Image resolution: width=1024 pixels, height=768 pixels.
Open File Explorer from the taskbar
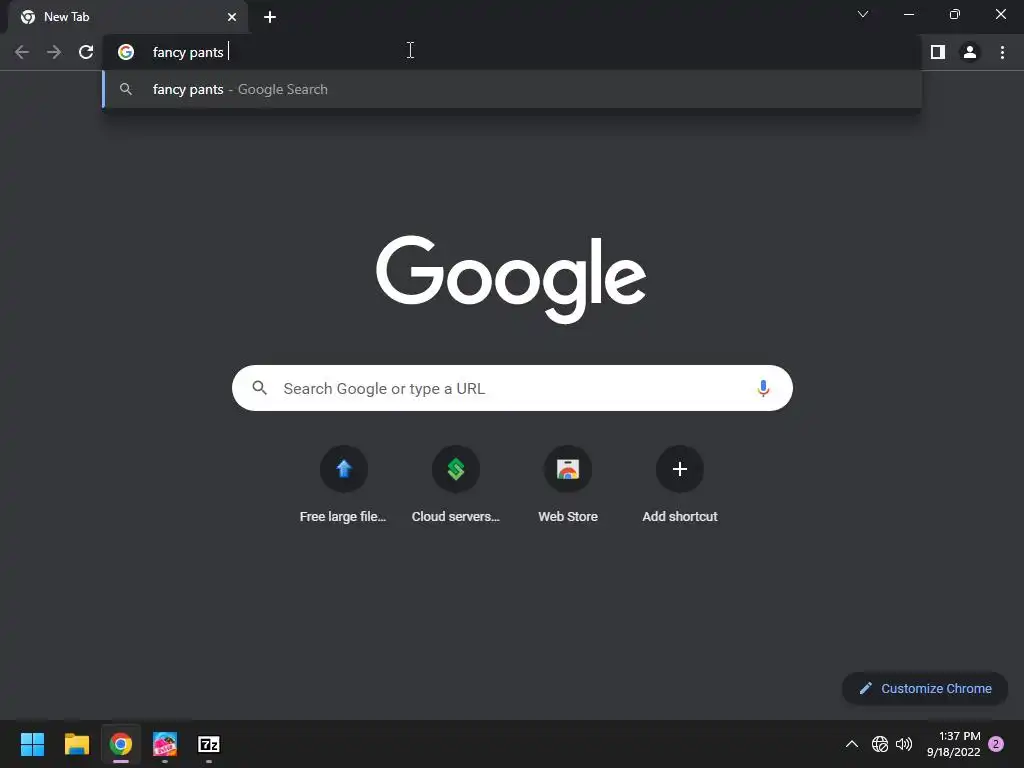pos(76,744)
